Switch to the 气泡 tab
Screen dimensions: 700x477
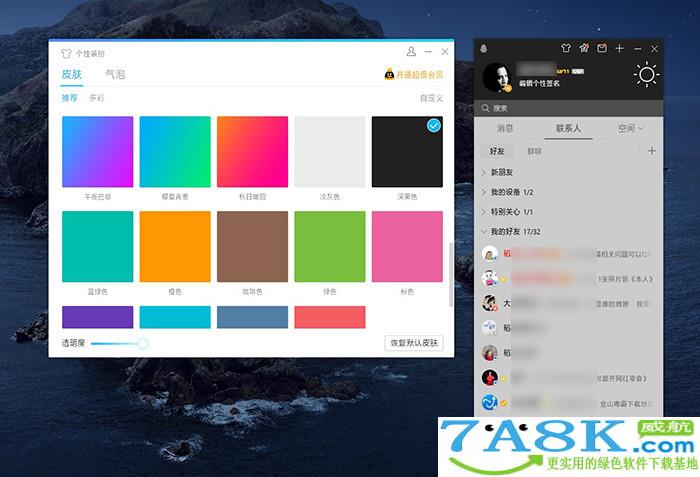(x=115, y=74)
